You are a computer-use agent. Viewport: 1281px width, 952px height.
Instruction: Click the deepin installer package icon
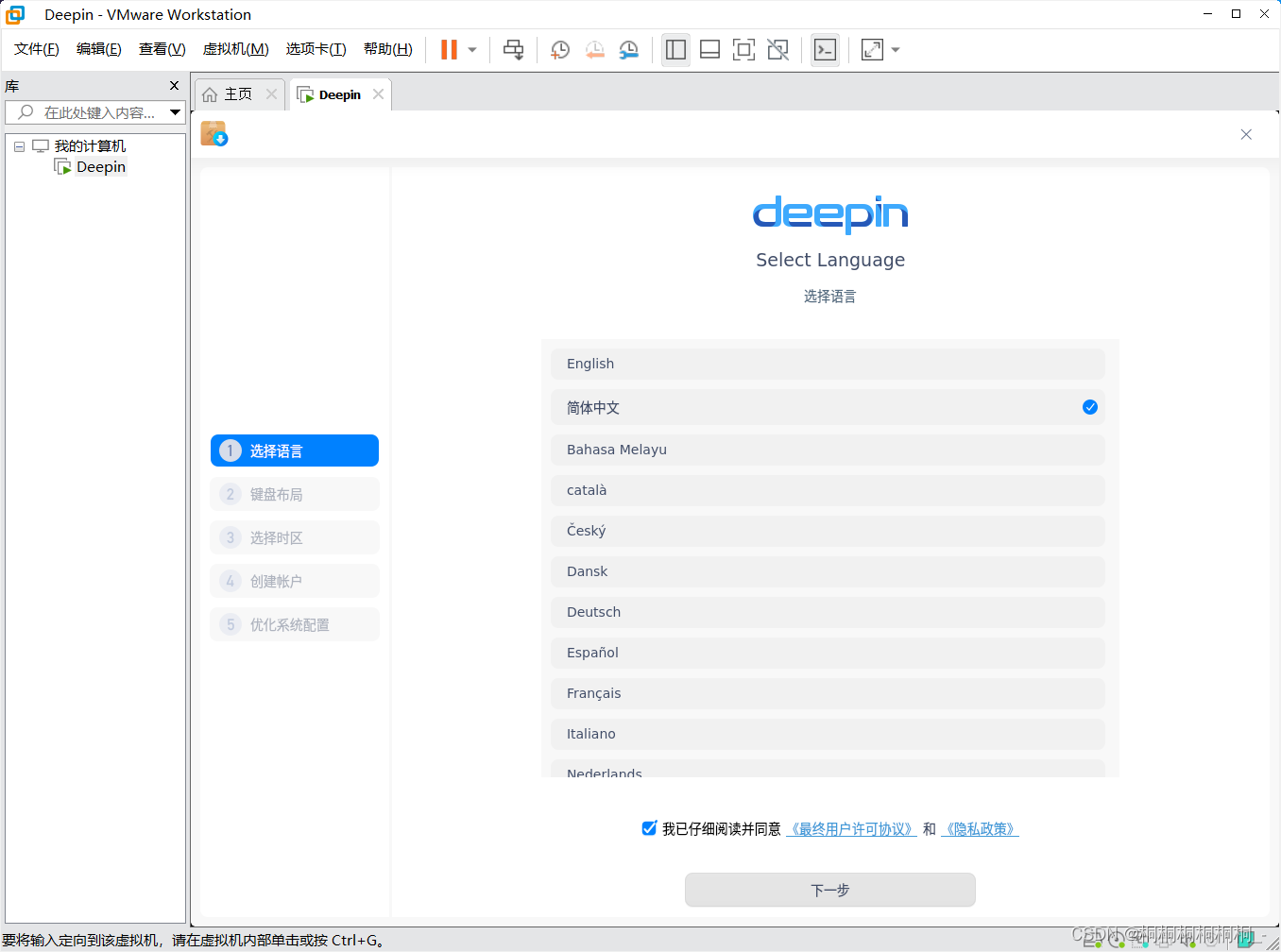click(214, 134)
